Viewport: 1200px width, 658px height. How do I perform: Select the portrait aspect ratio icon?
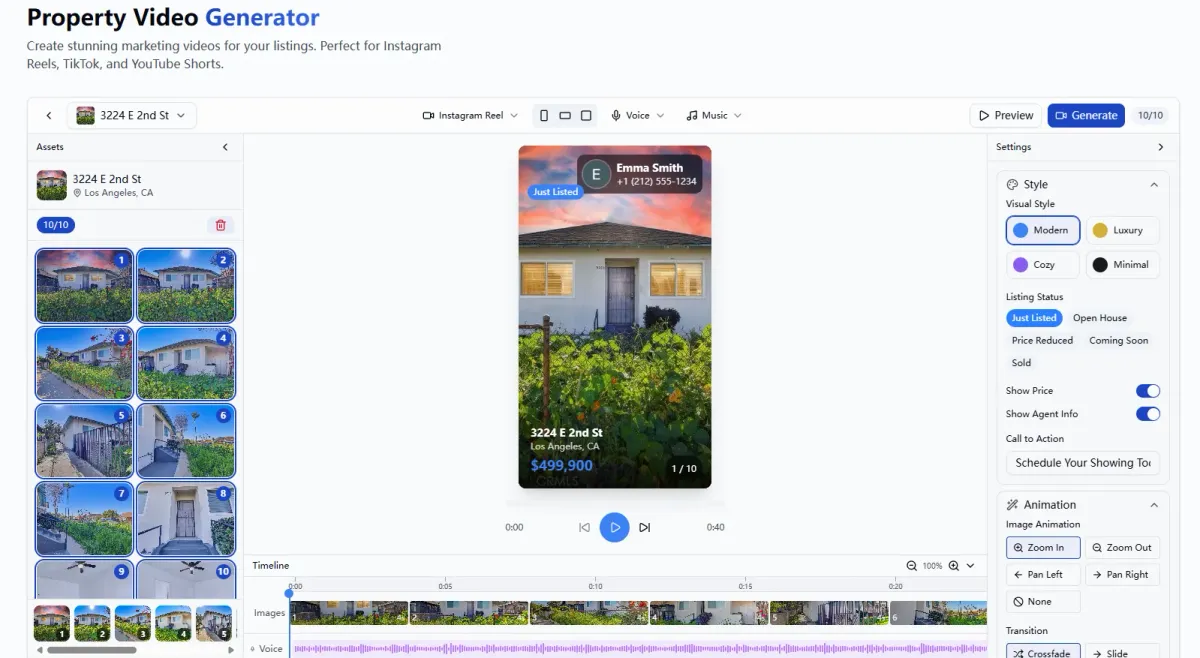coord(544,116)
